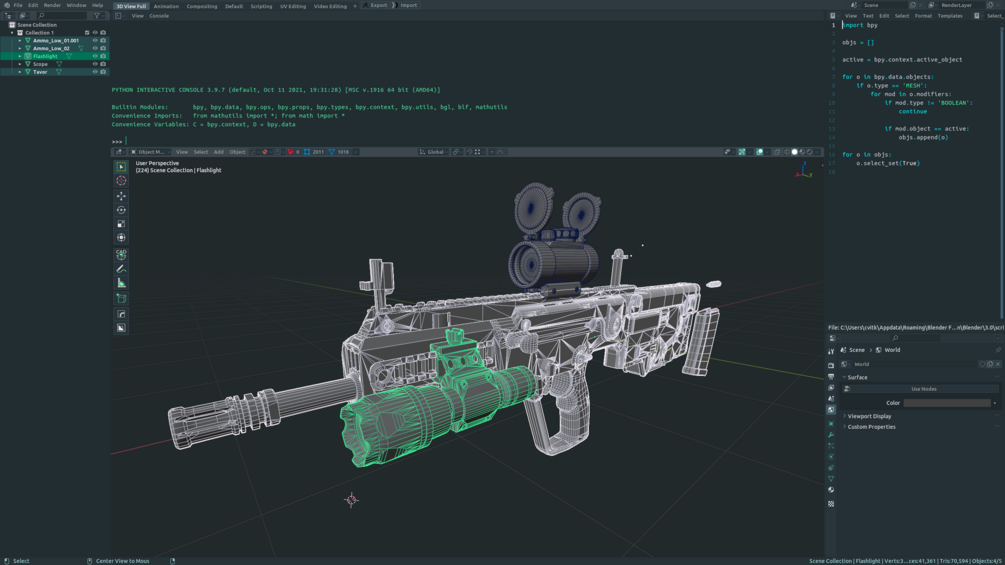1005x565 pixels.
Task: Open the Texture properties tab
Action: click(831, 504)
